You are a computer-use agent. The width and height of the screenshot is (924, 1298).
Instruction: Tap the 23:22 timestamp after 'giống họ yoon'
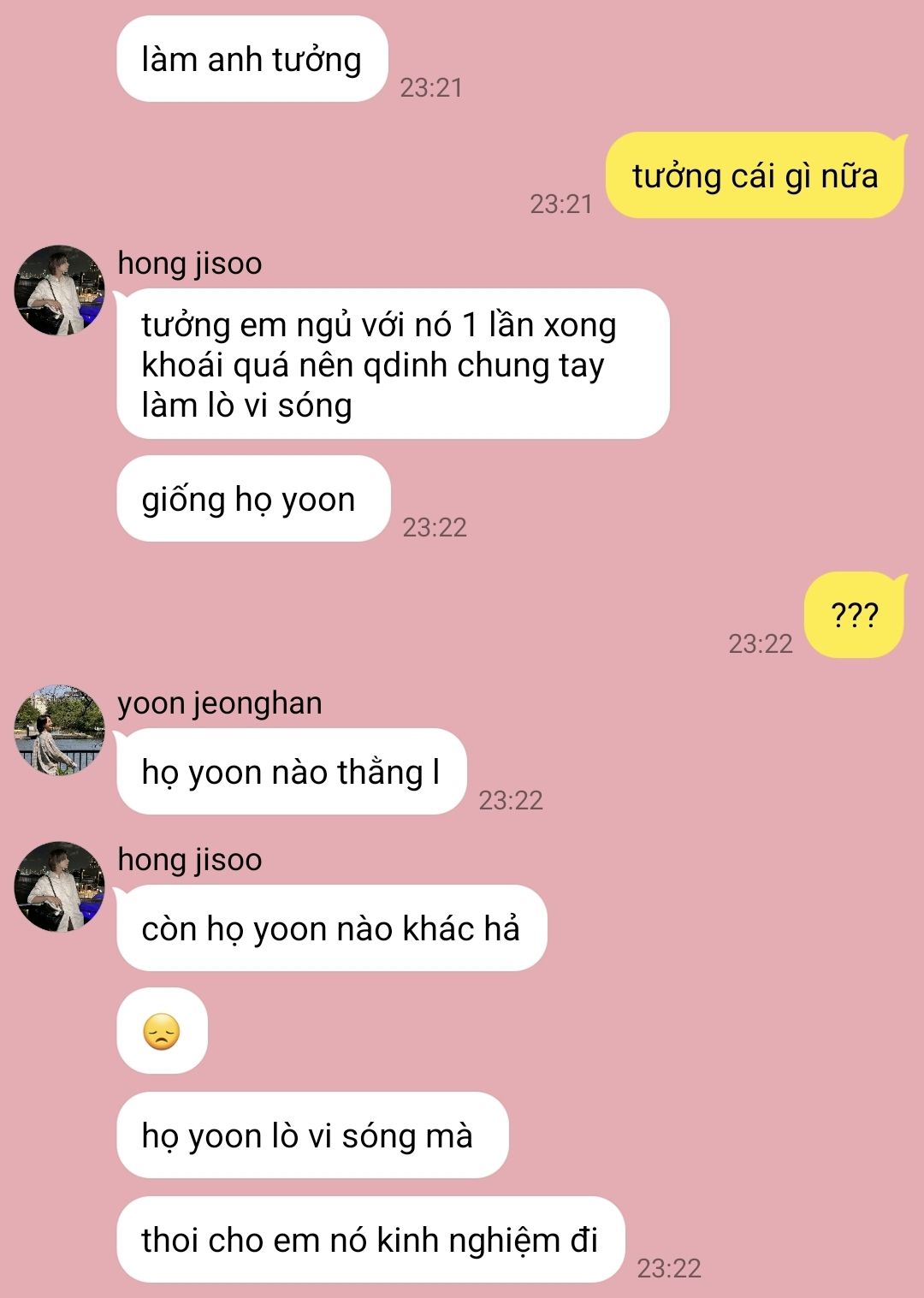(x=435, y=527)
